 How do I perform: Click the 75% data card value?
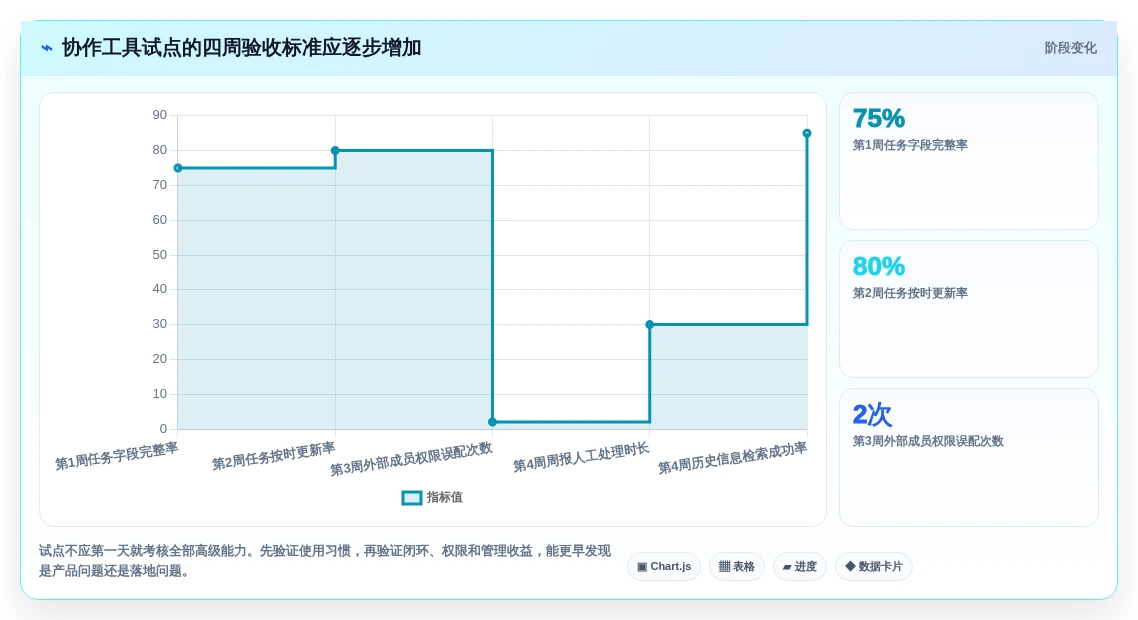(x=878, y=118)
